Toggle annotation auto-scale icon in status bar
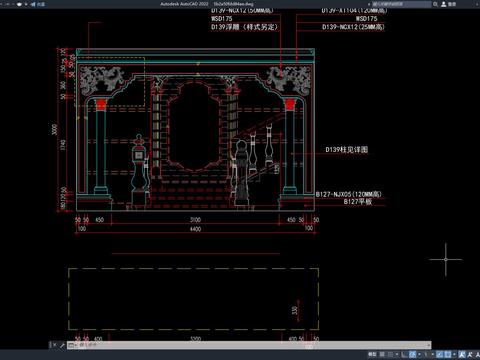Image resolution: width=480 pixels, height=360 pixels. tap(470, 354)
